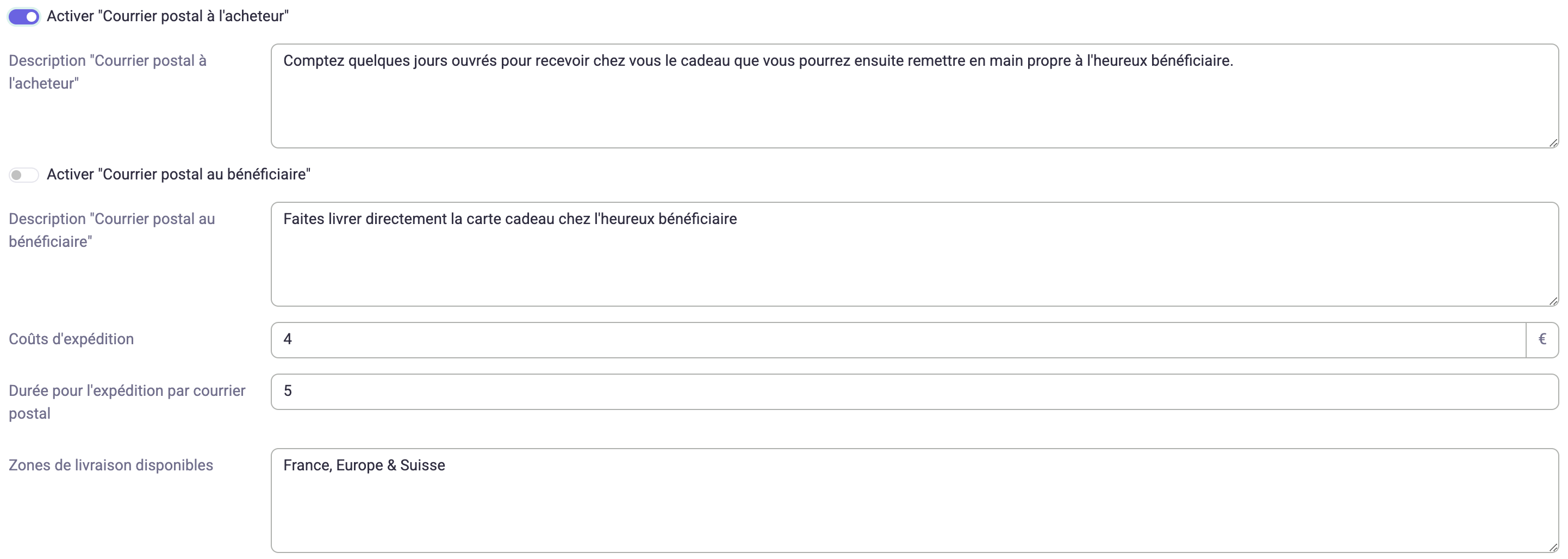Click resize handle of bénéficiaire description textarea

point(1553,301)
